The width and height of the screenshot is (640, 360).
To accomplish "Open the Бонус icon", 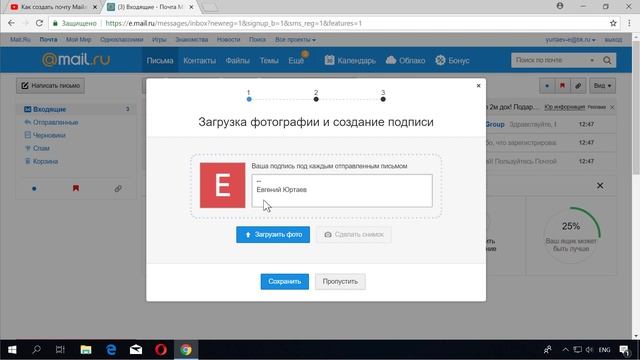I will tap(440, 60).
